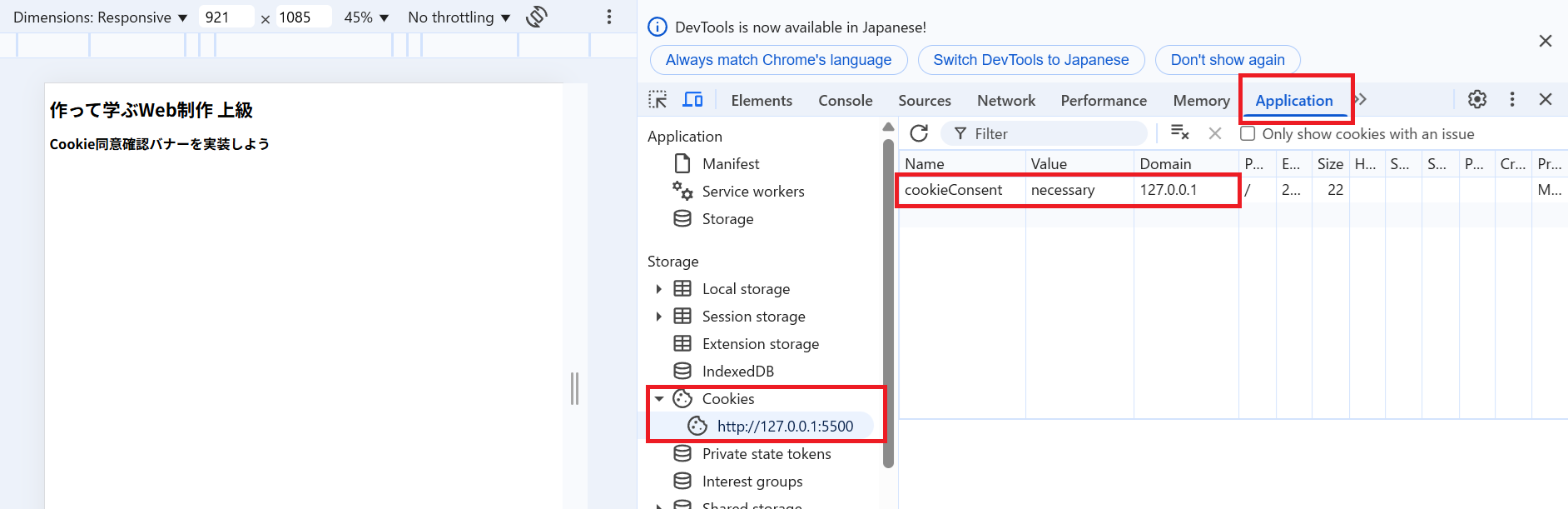Viewport: 1568px width, 509px height.
Task: Click the refresh cookies icon
Action: (919, 133)
